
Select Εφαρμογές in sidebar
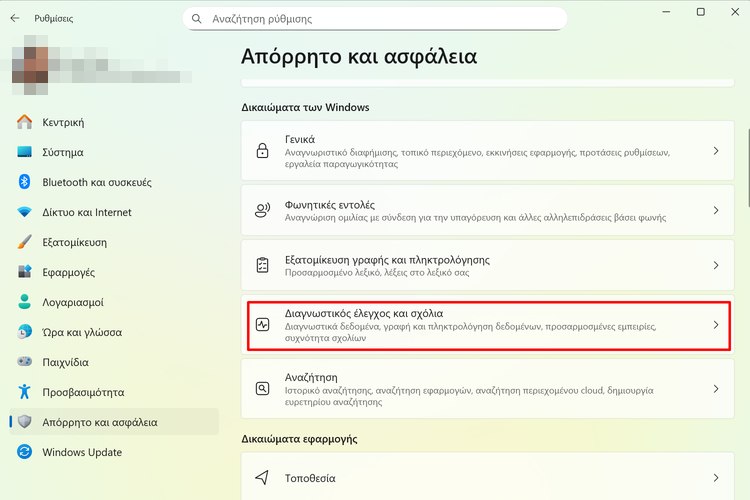click(114, 272)
